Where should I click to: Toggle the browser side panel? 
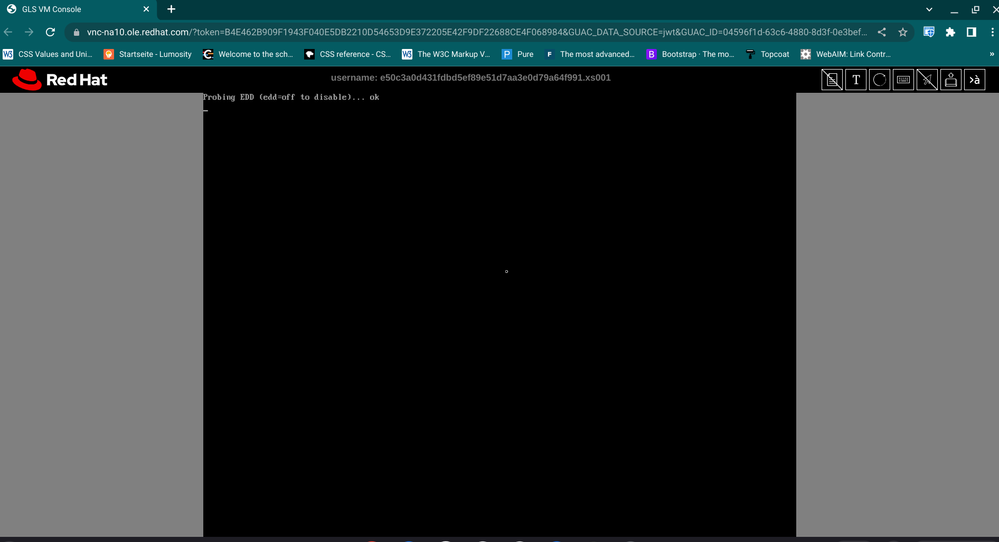(971, 32)
